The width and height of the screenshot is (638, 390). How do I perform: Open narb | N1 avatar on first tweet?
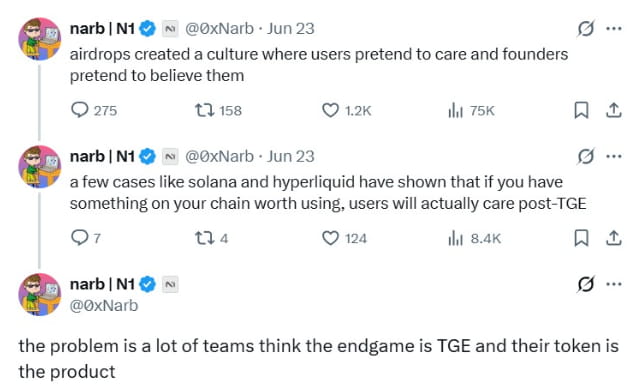point(39,39)
